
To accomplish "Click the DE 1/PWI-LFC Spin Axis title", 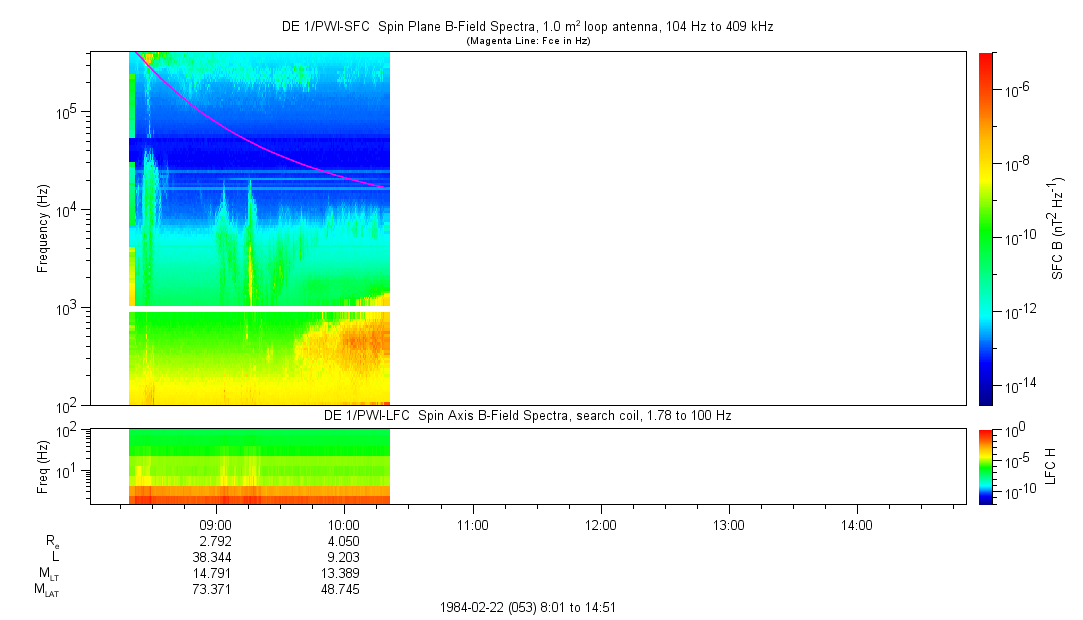I will click(x=527, y=415).
